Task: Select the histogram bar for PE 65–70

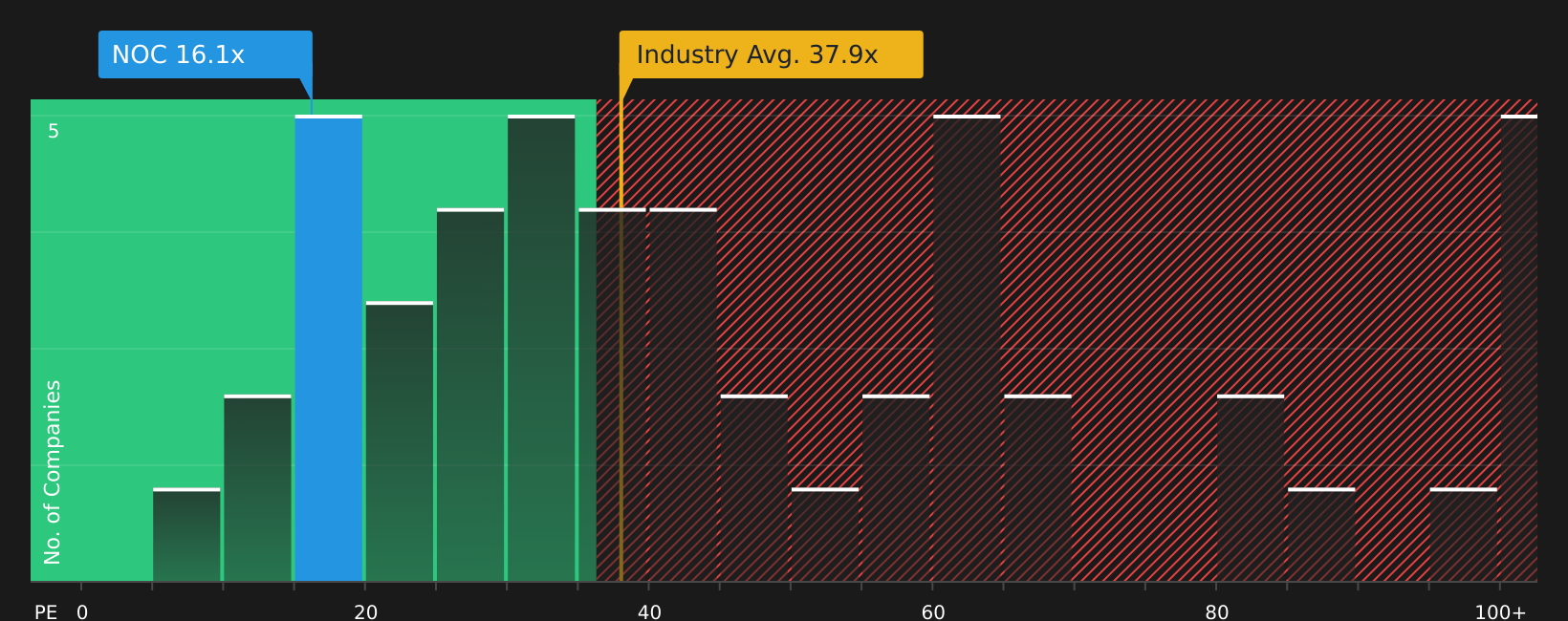Action: 1037,488
